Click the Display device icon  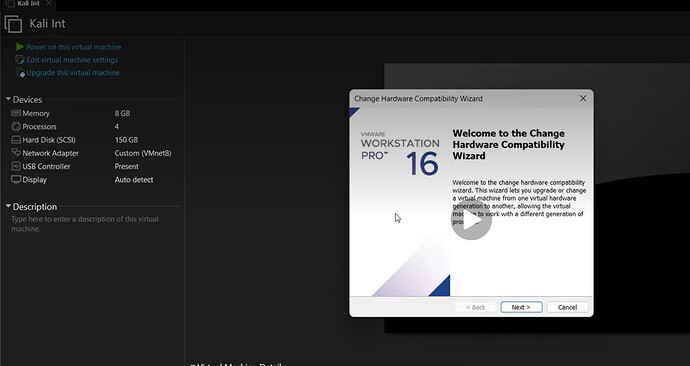click(16, 179)
